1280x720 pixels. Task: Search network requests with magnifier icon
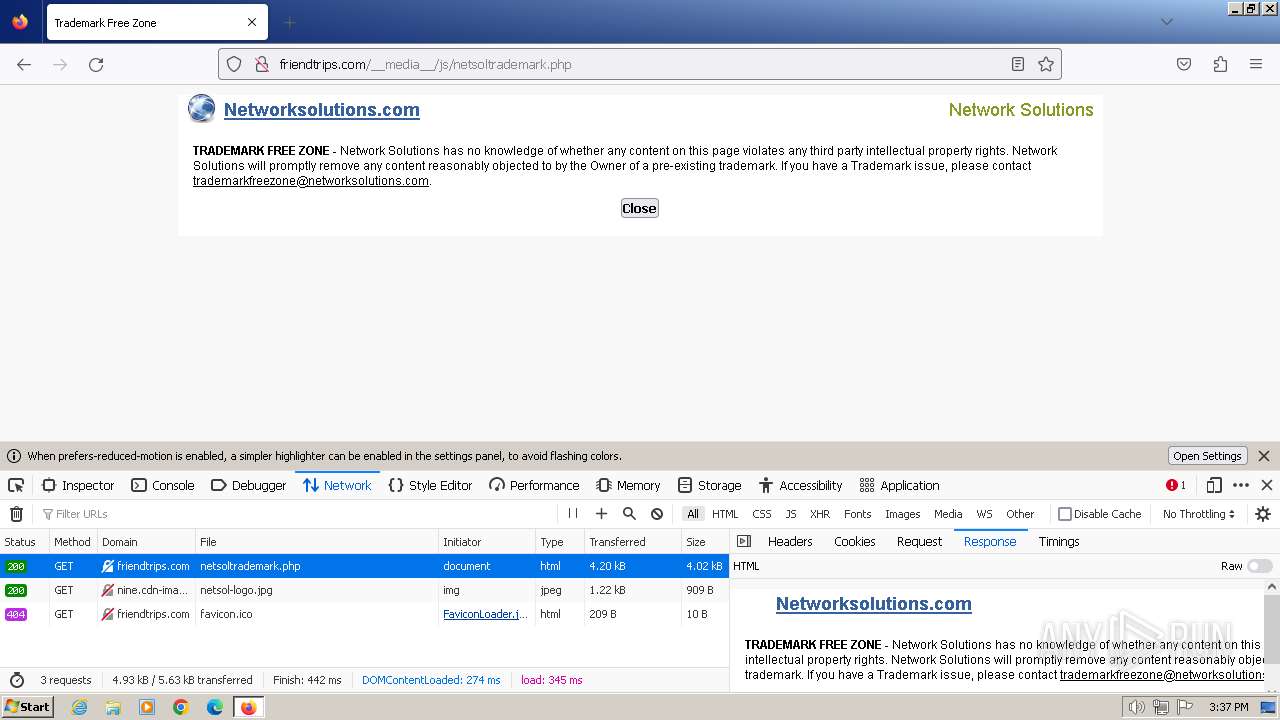[629, 514]
